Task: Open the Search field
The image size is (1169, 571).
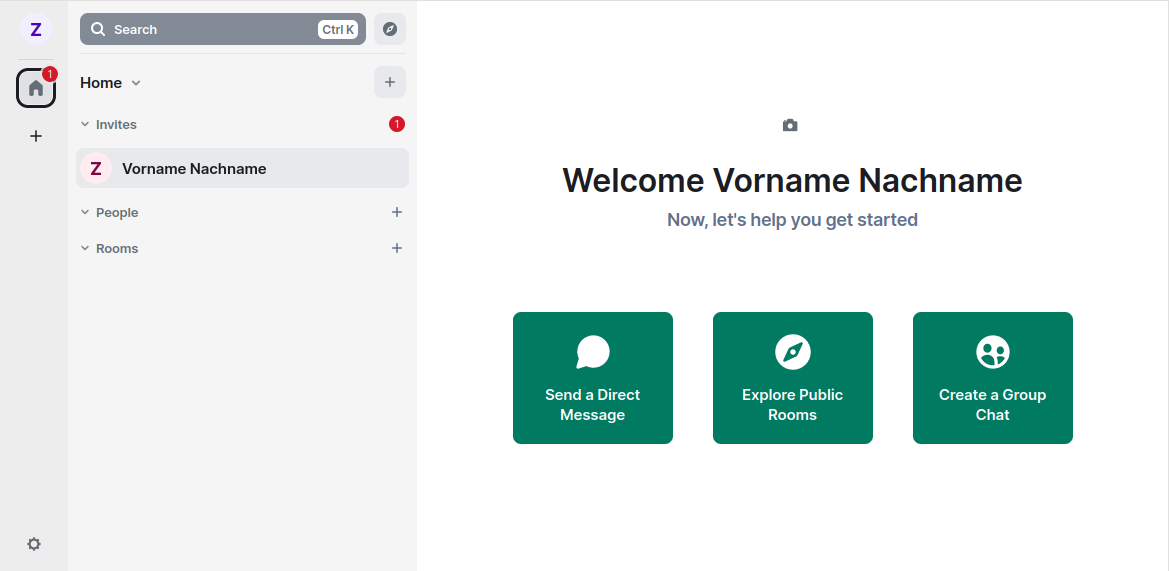Action: (223, 29)
